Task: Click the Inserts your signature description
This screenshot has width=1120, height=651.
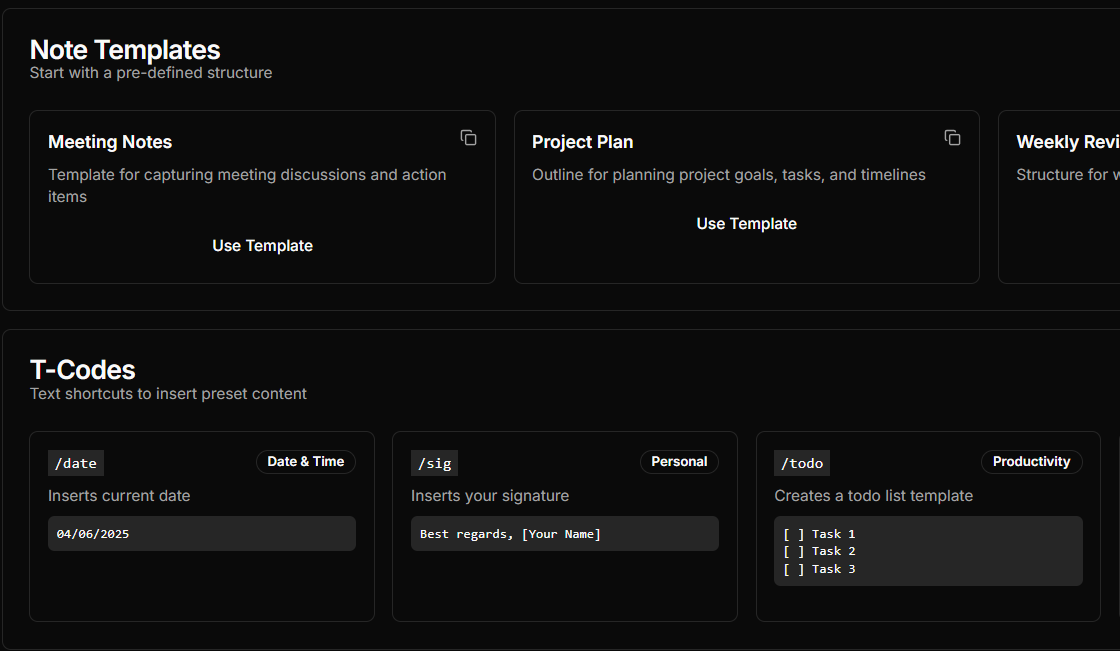Action: click(x=490, y=496)
